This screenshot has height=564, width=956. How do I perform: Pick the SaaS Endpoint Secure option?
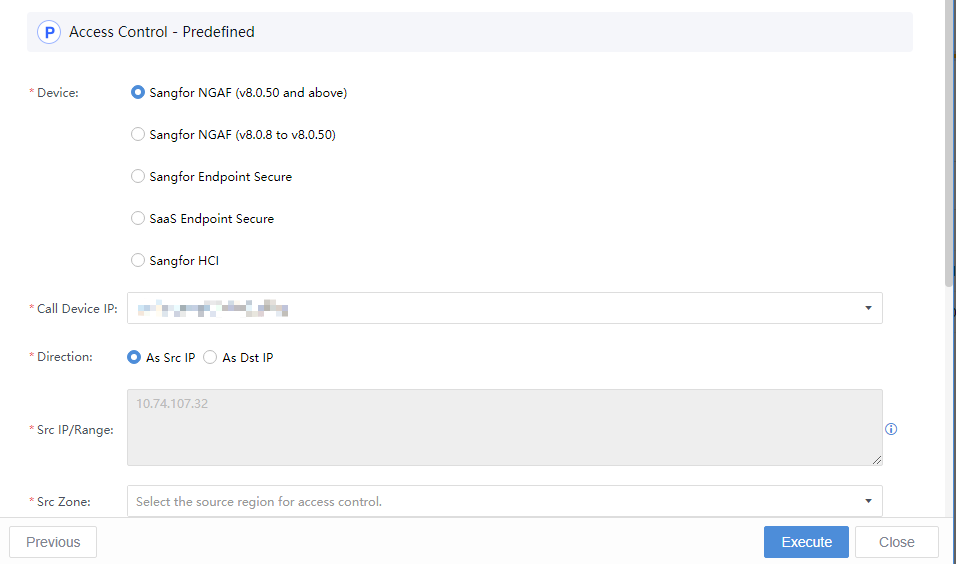pos(139,219)
